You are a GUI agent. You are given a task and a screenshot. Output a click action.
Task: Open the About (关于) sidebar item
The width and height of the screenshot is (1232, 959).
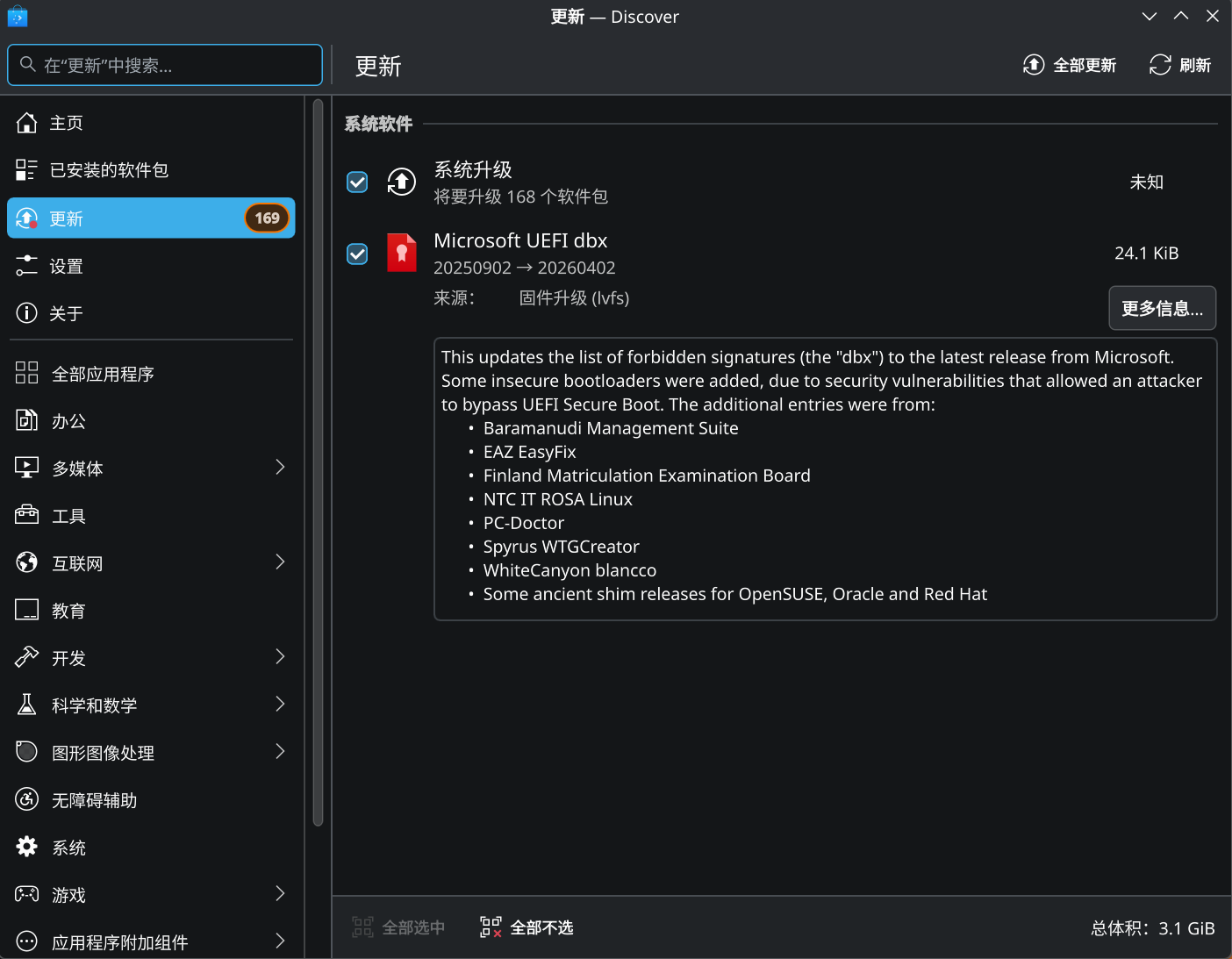click(151, 313)
